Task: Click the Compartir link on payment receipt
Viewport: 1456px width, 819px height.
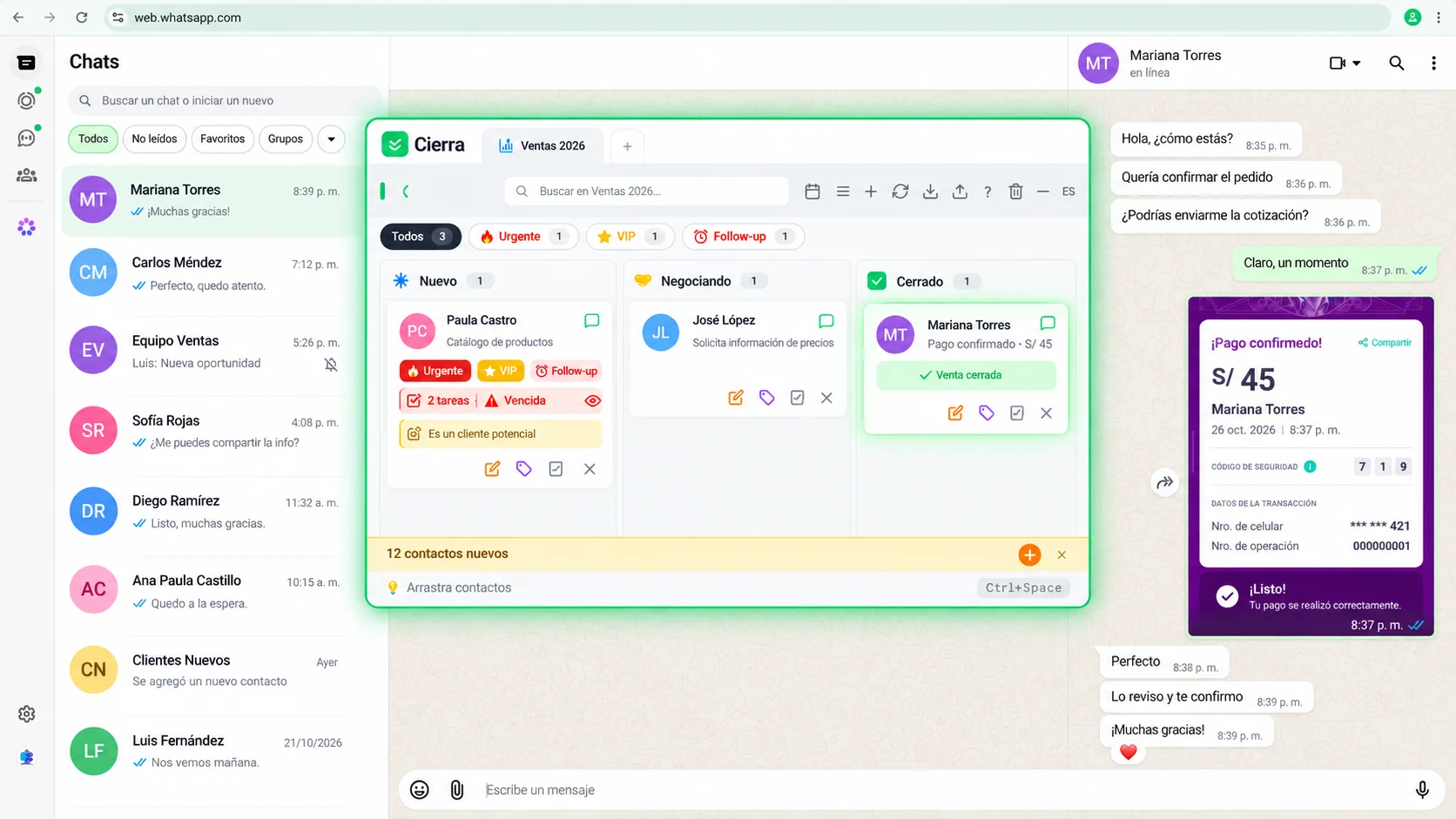Action: 1385,343
